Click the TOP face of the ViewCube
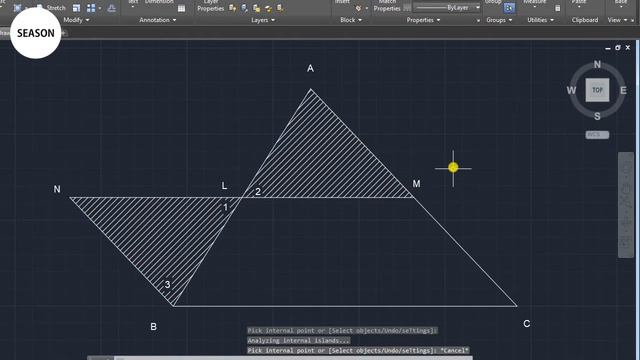The height and width of the screenshot is (360, 640). (x=597, y=90)
